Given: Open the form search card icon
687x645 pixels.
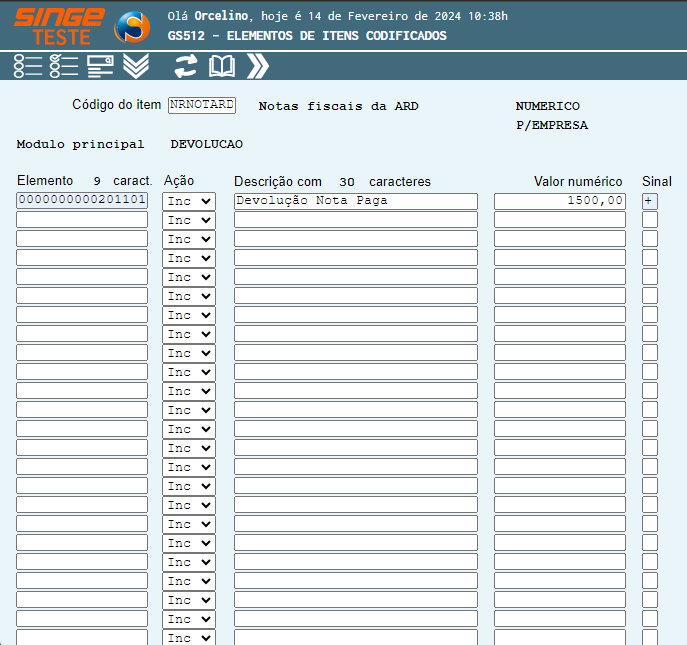Looking at the screenshot, I should [100, 66].
